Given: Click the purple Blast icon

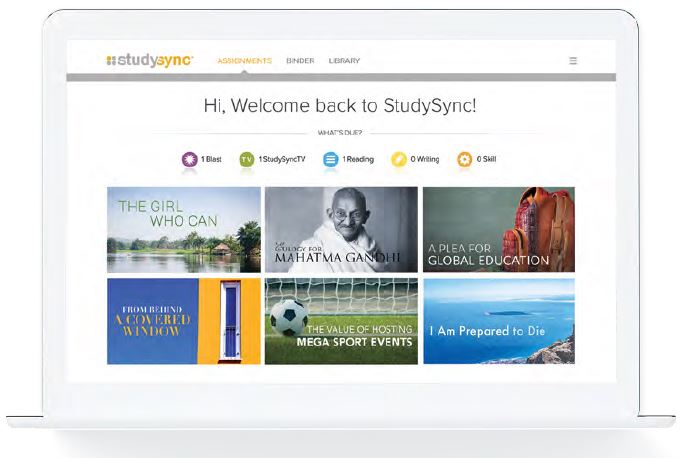Looking at the screenshot, I should (x=189, y=159).
